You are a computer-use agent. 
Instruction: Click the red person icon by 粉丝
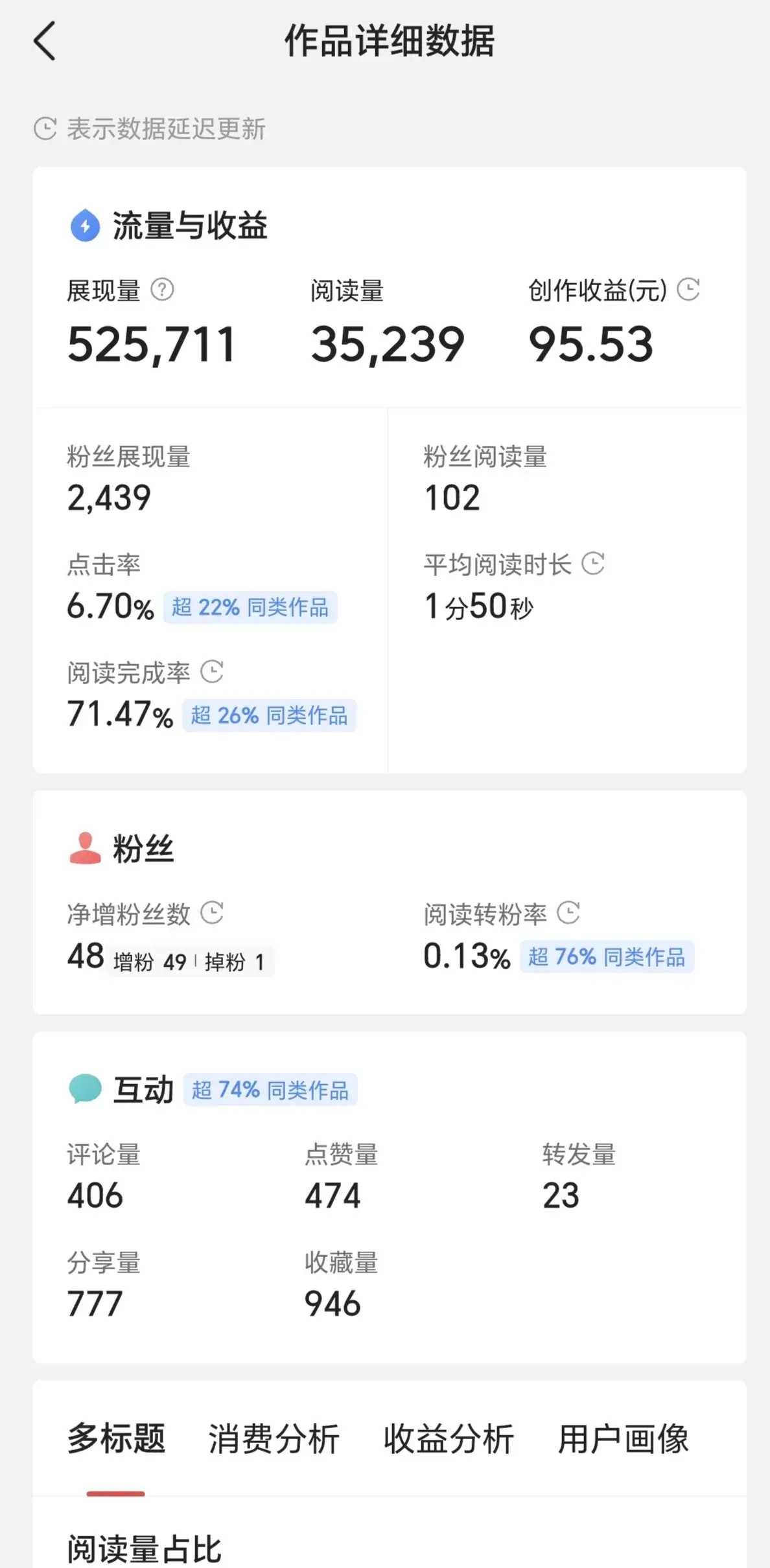85,848
